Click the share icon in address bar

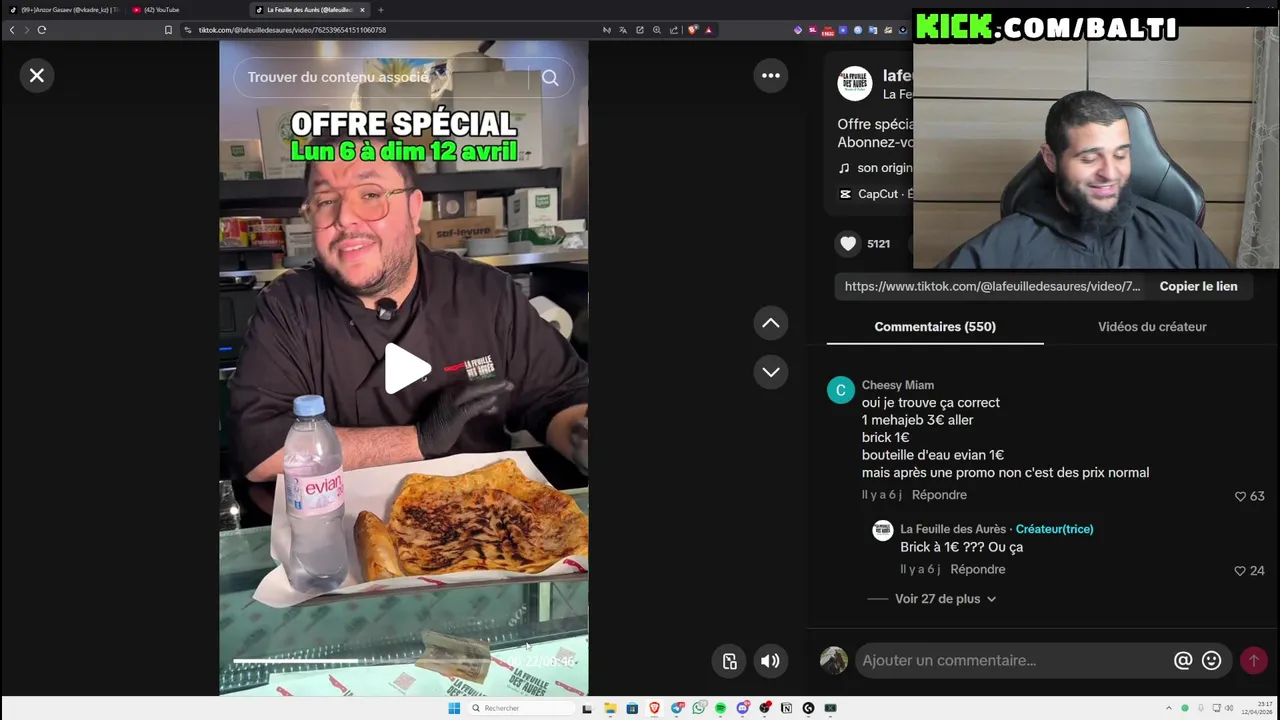[x=674, y=30]
